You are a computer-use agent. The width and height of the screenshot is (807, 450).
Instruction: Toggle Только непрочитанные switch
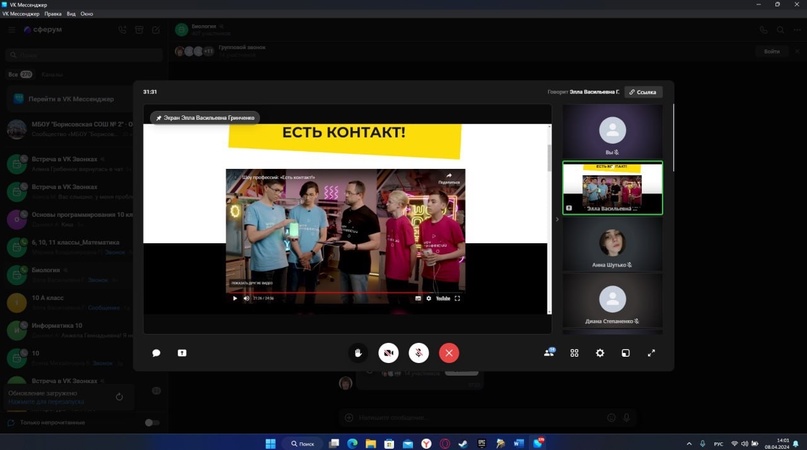tap(152, 423)
